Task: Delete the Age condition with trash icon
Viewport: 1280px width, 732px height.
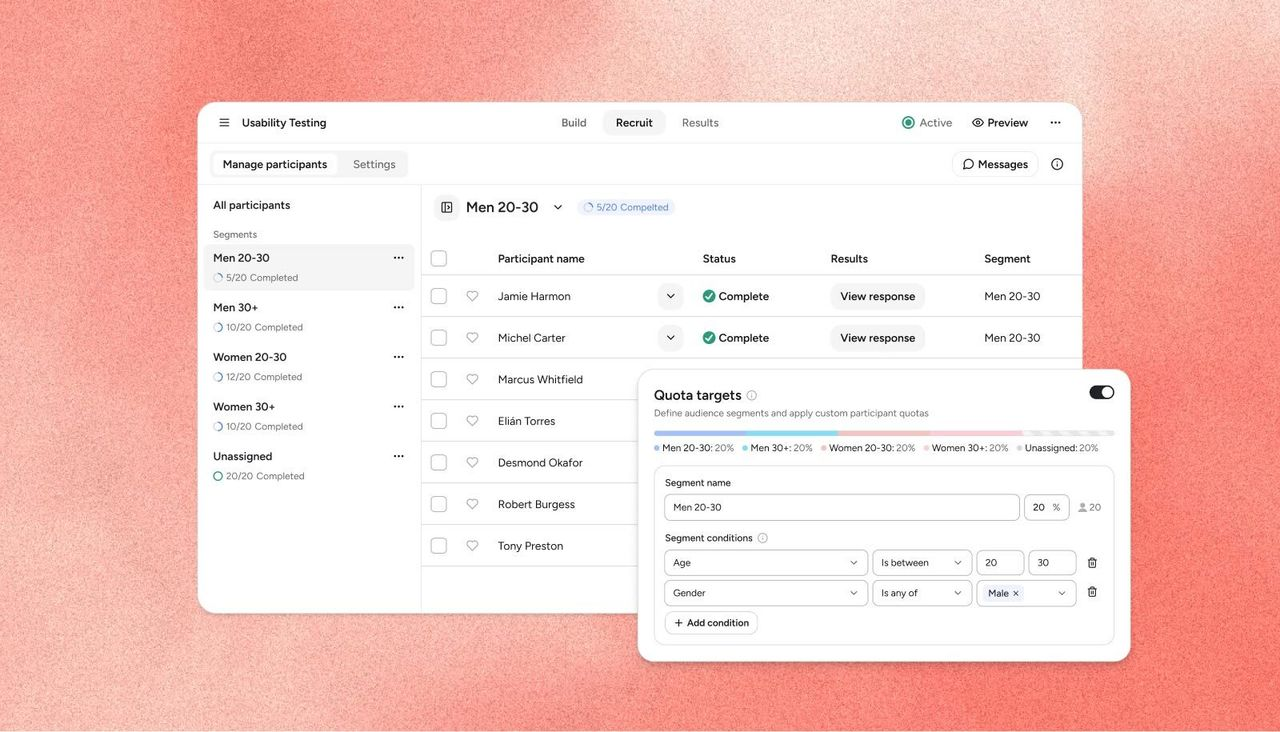Action: [1092, 563]
